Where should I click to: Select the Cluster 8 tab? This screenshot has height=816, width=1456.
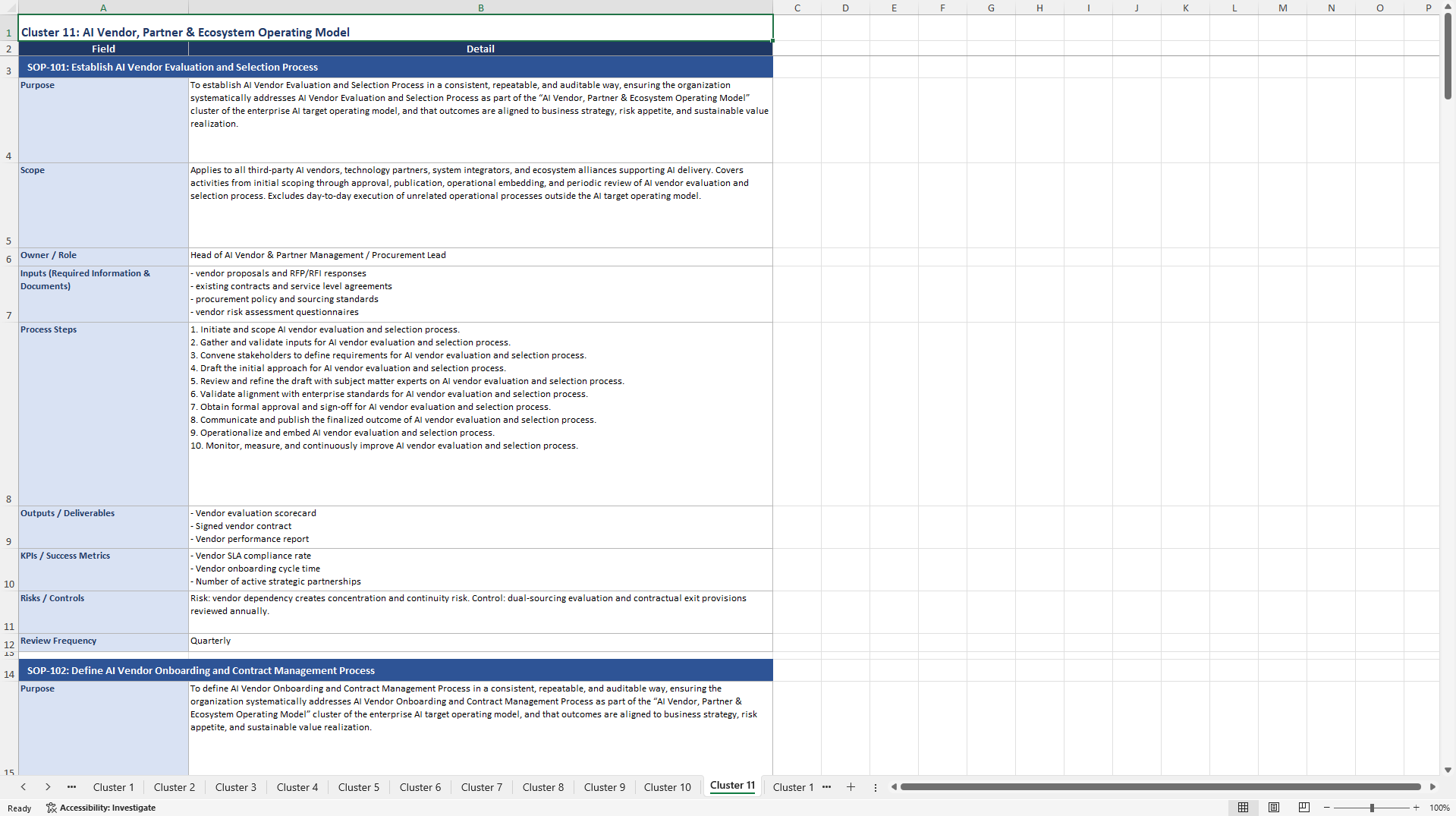(x=543, y=787)
